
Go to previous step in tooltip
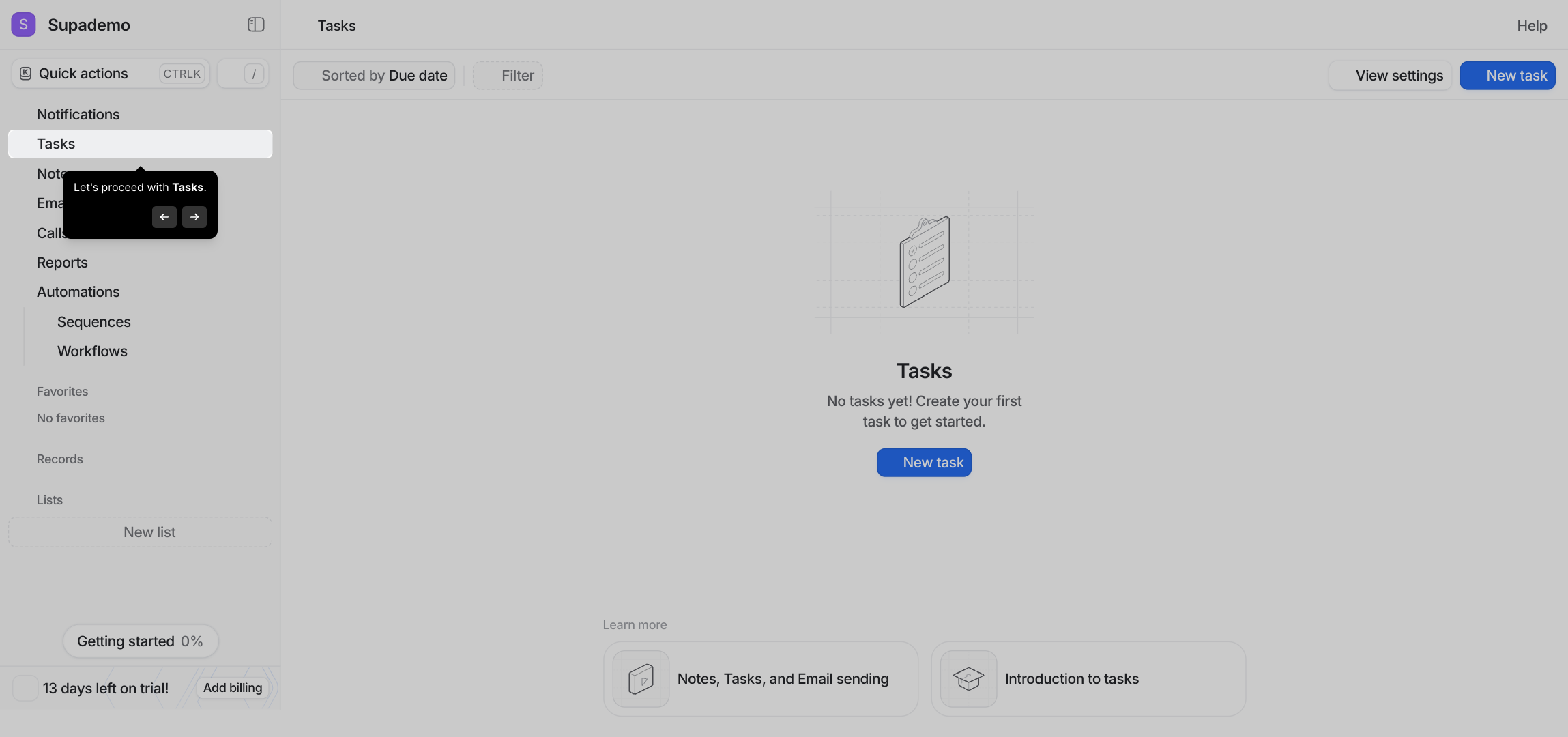(164, 217)
